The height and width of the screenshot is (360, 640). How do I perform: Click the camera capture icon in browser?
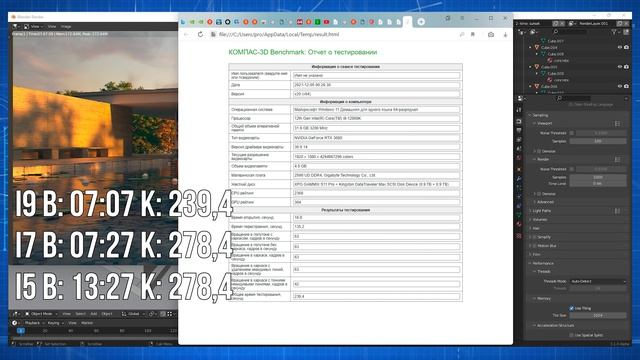coord(491,35)
